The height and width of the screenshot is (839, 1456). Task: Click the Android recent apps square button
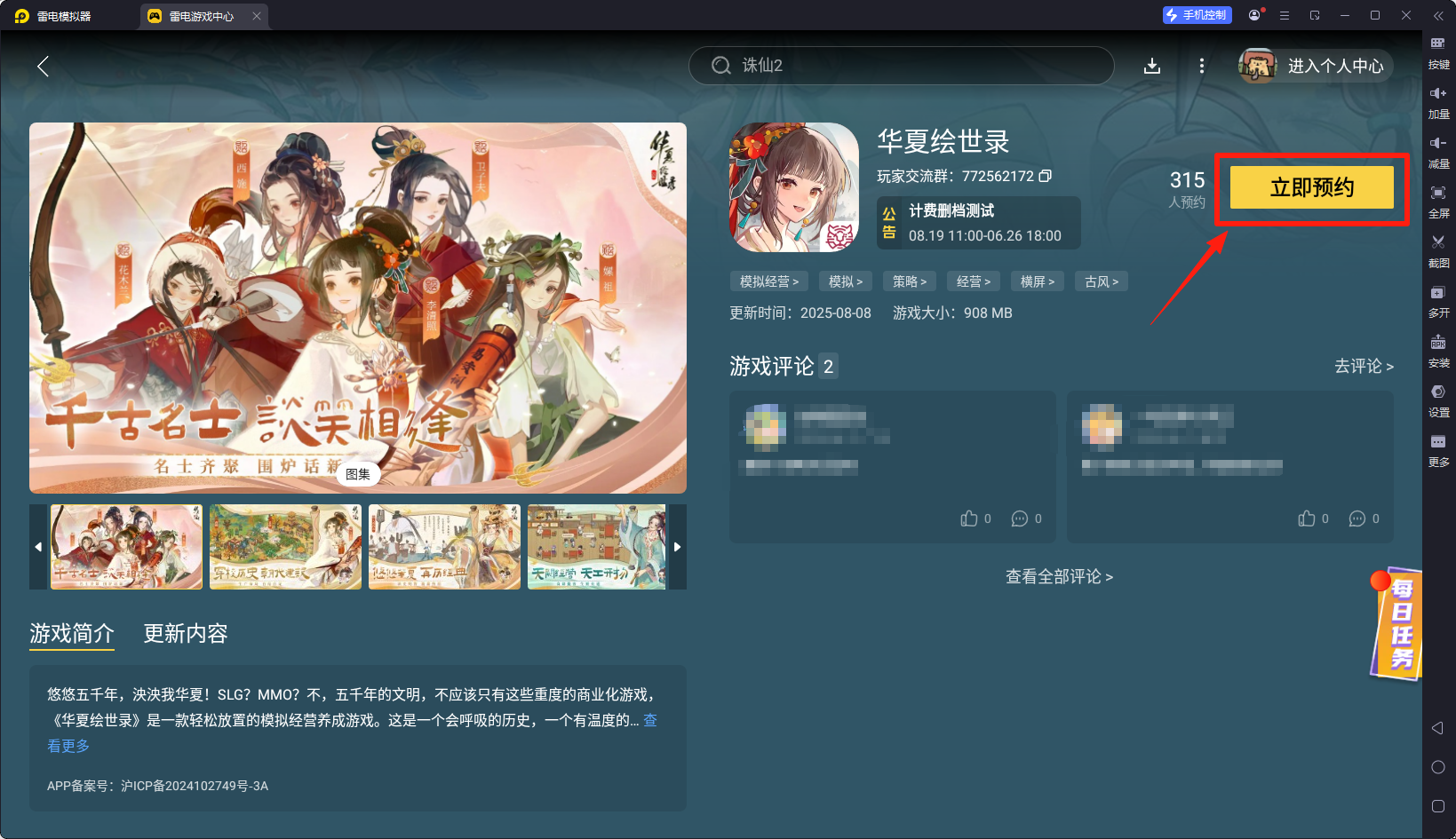[1438, 806]
